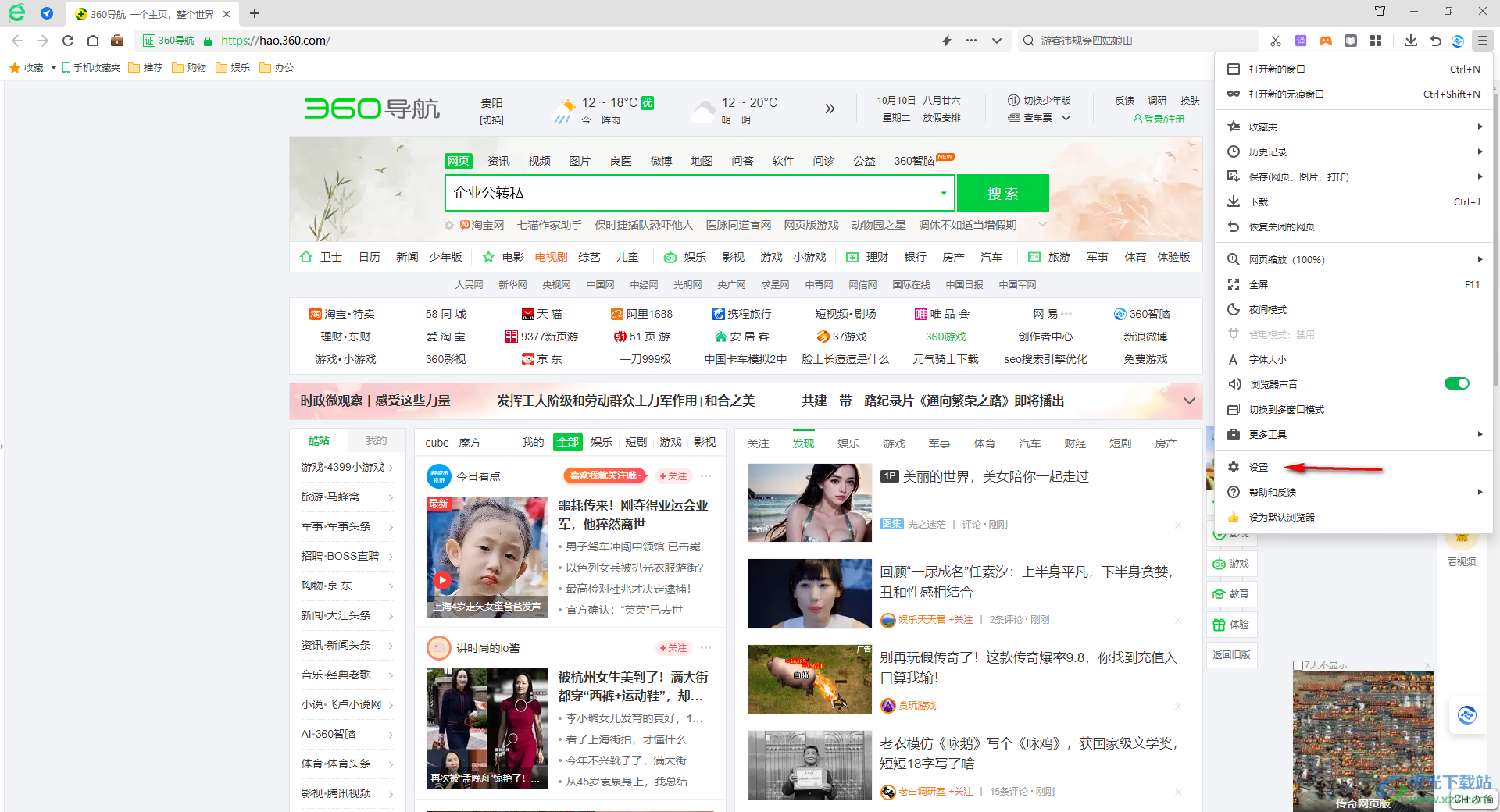Click the green 搜索 button
1500x812 pixels.
pyautogui.click(x=1002, y=193)
